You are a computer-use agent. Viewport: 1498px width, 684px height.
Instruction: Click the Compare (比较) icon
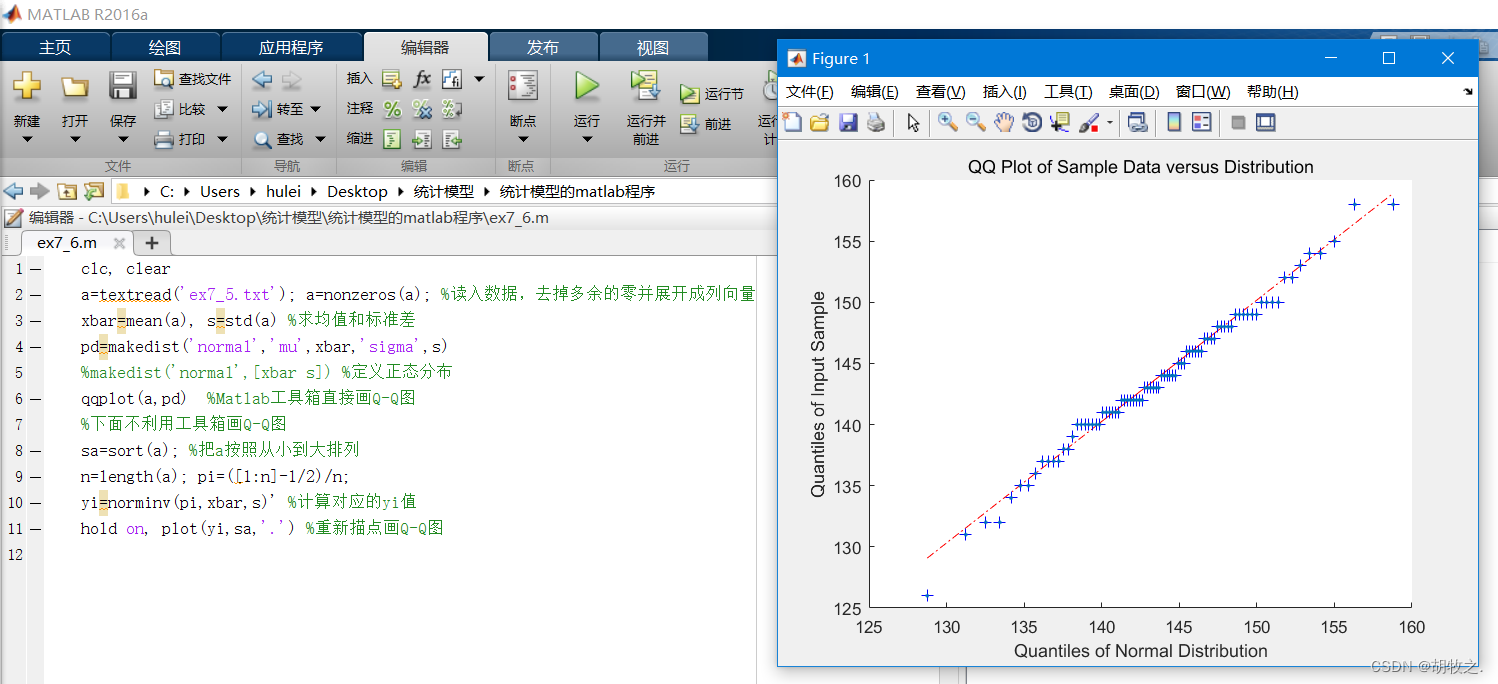(x=164, y=109)
